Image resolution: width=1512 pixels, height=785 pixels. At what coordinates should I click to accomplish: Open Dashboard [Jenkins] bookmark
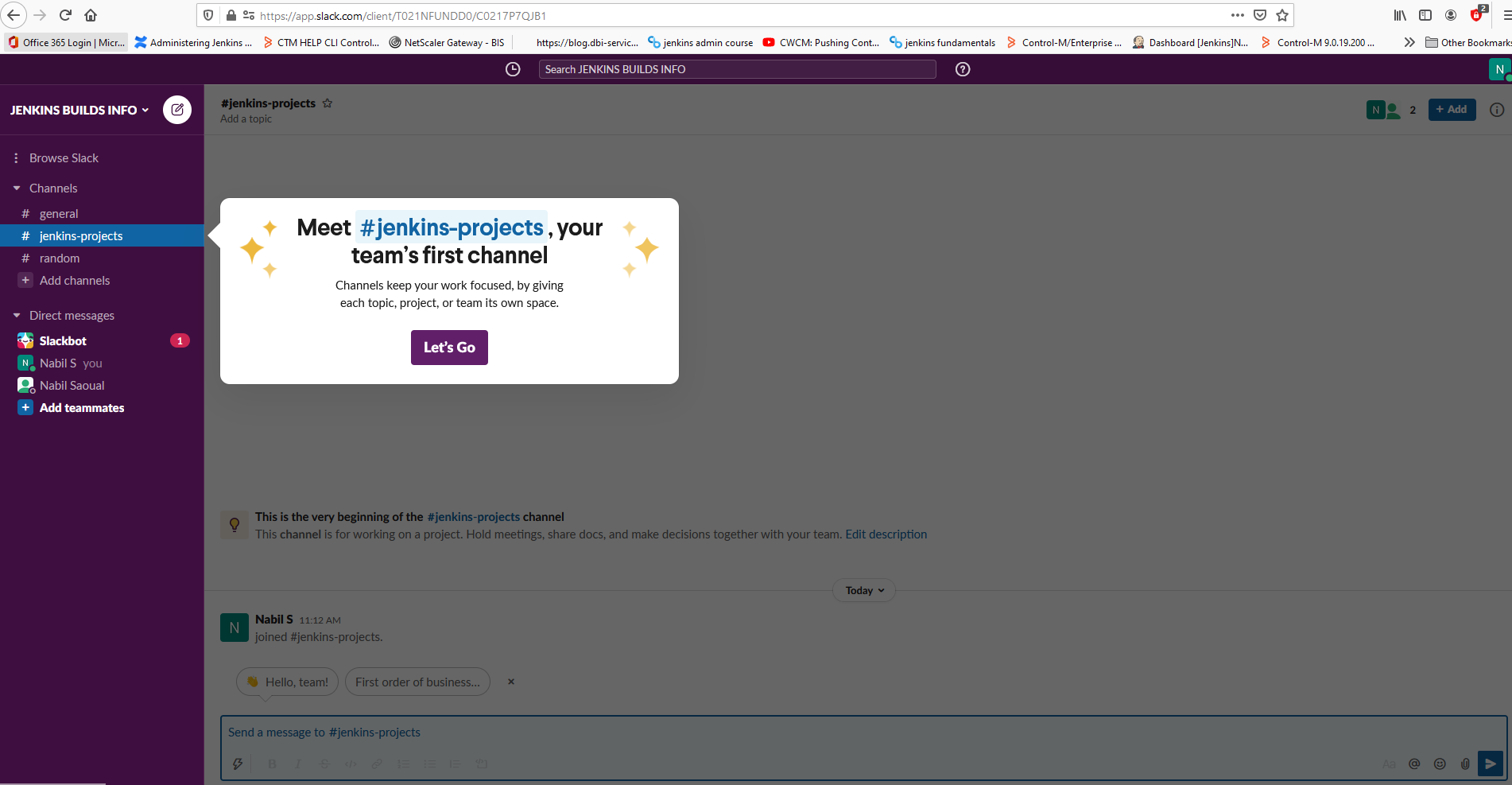[x=1190, y=42]
